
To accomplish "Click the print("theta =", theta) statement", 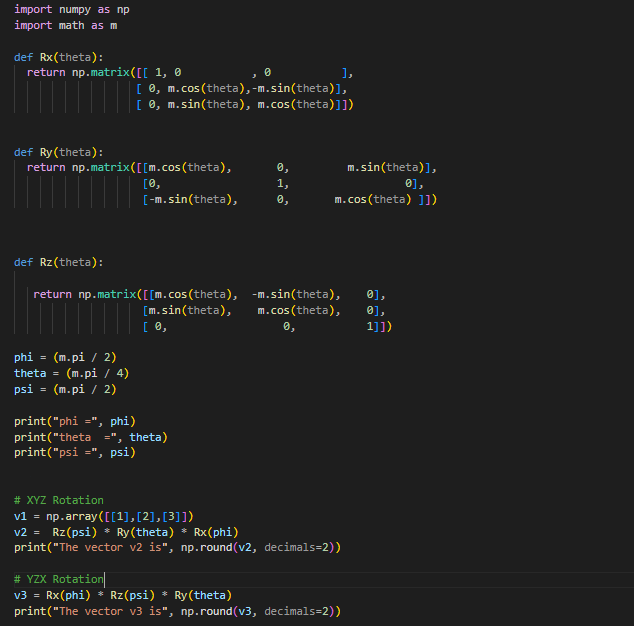I will click(x=91, y=437).
